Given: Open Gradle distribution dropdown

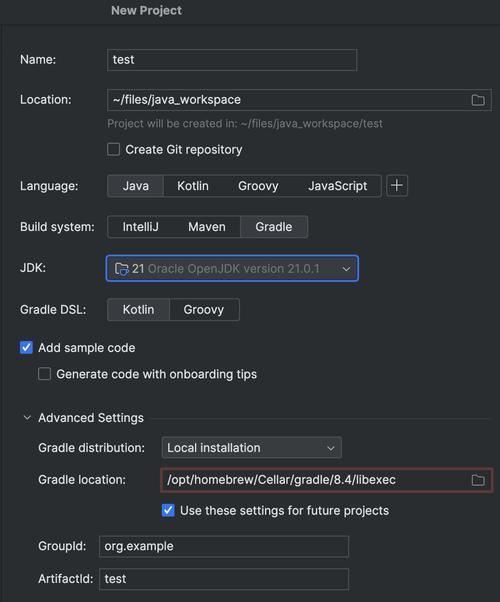Looking at the screenshot, I should pos(252,448).
